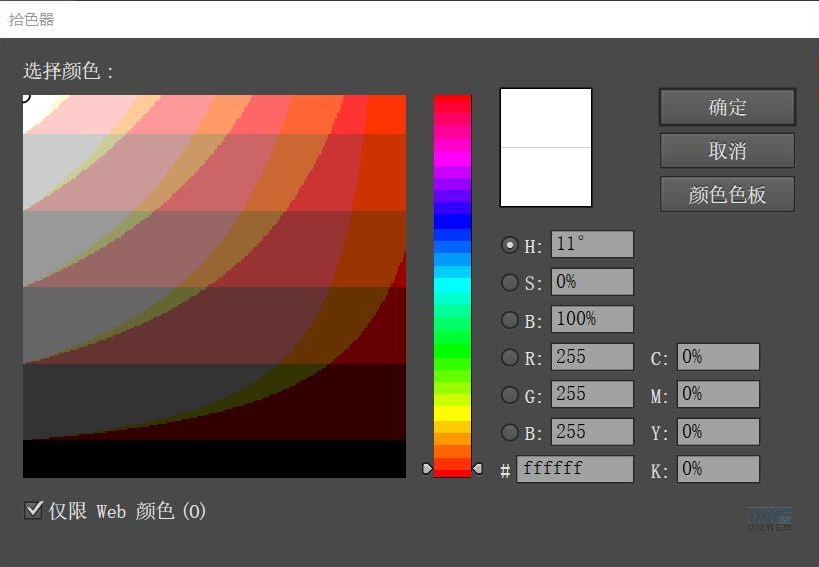Select the blue B radio button below G
Image resolution: width=819 pixels, height=567 pixels.
tap(510, 432)
